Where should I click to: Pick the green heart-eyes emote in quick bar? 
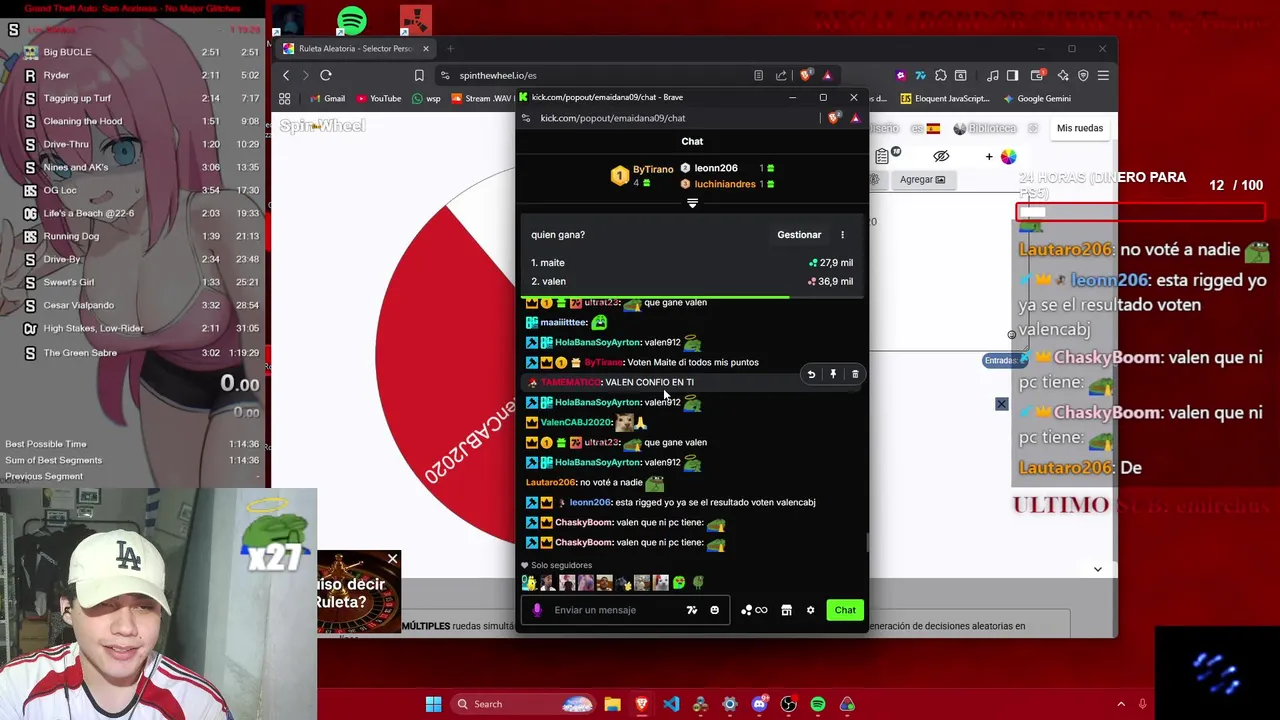(x=679, y=582)
